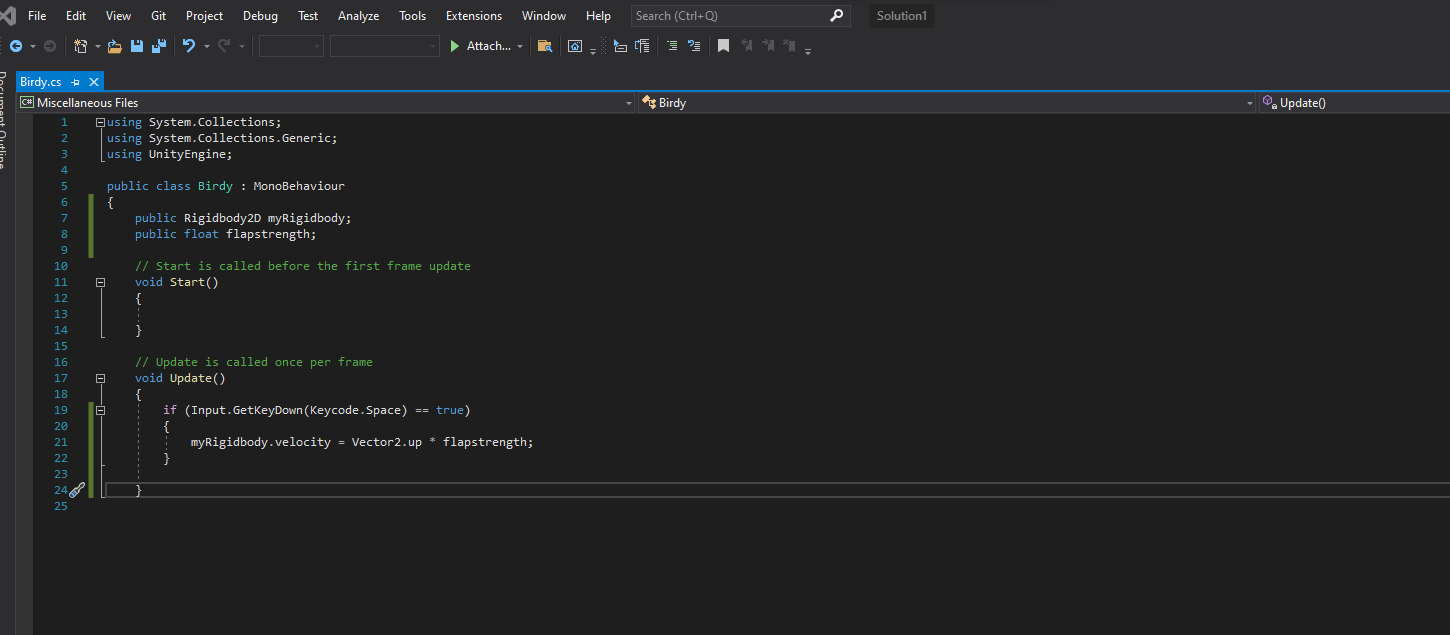Undo the last edit with the Undo icon
Image resolution: width=1450 pixels, height=635 pixels.
[x=188, y=46]
